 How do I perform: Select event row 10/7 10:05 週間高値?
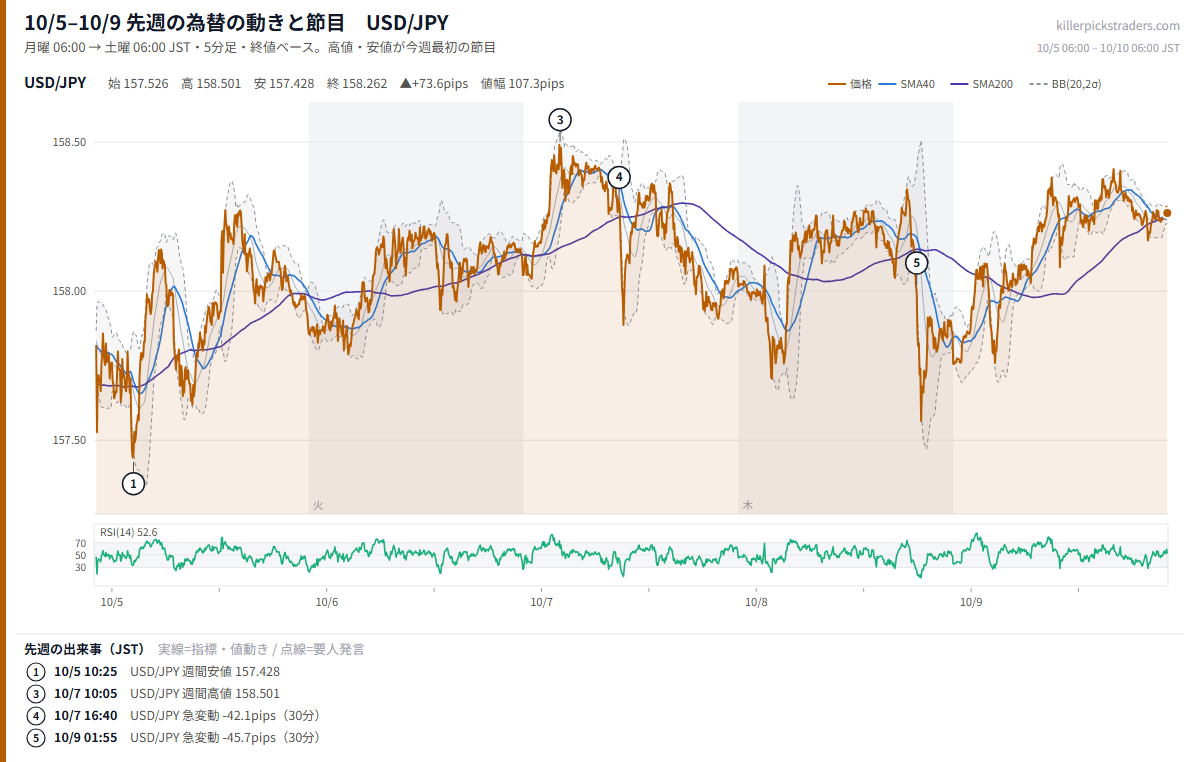click(154, 694)
